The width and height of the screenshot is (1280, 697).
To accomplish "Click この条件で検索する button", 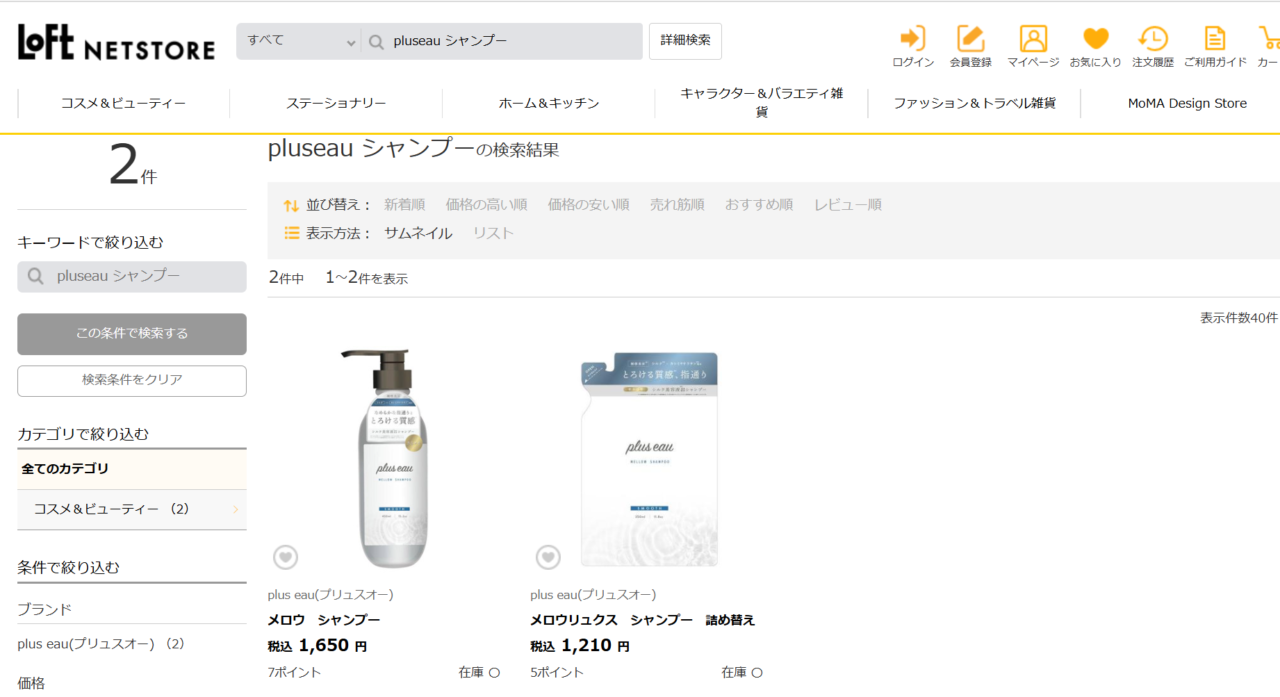I will click(x=132, y=334).
